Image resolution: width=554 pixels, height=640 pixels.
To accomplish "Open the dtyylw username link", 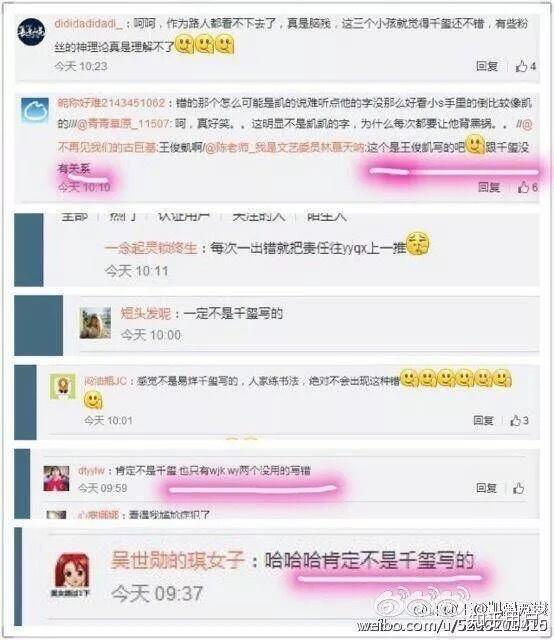I will 91,470.
